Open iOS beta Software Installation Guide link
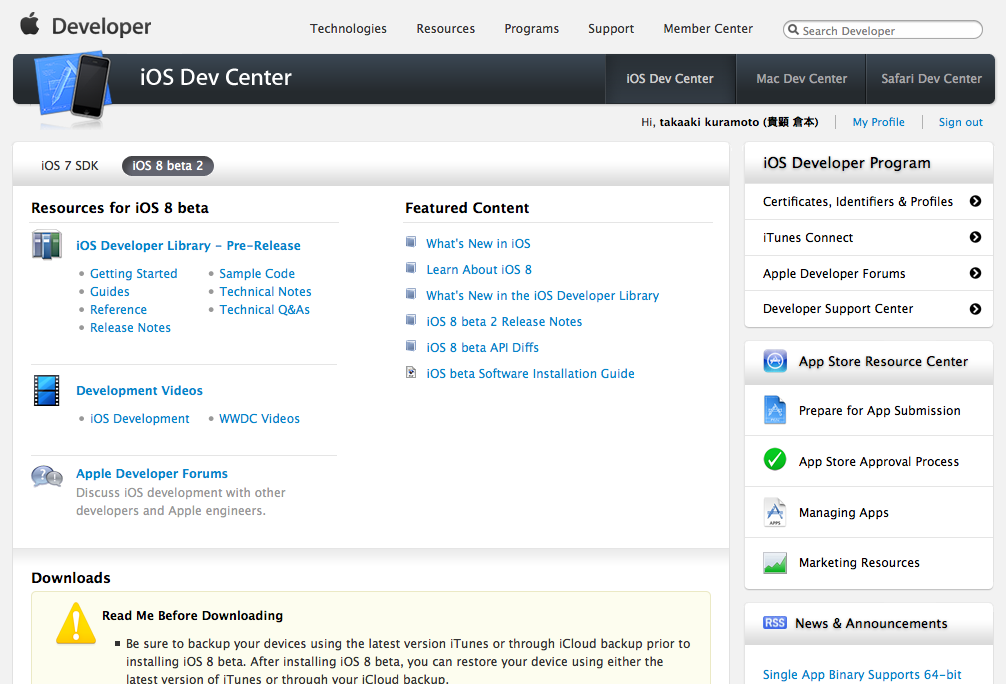 531,373
